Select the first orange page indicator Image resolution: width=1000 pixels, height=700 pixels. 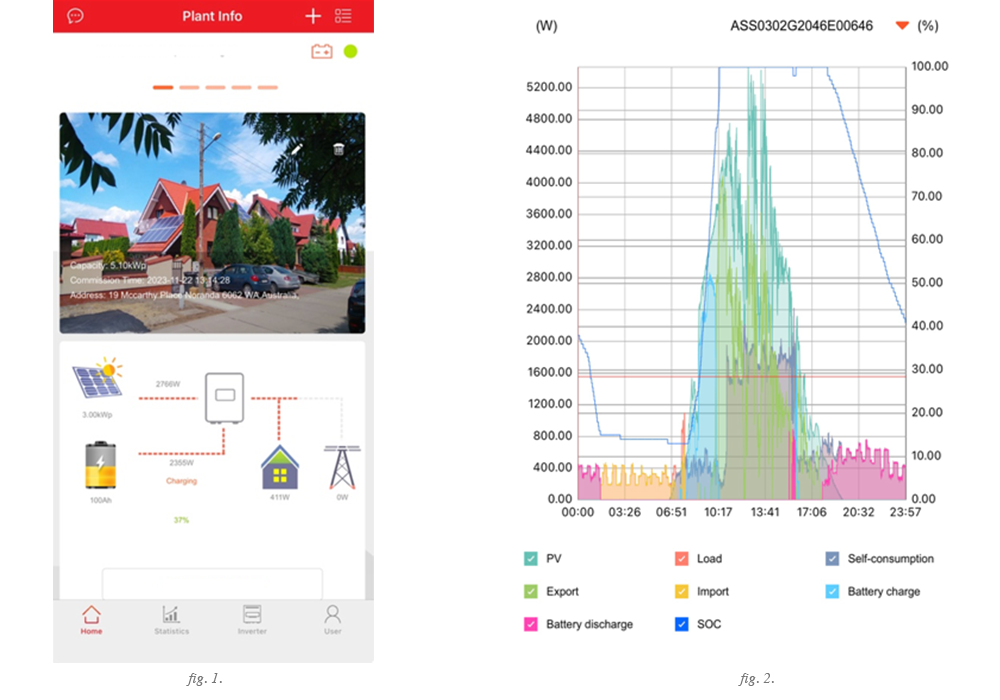(163, 87)
